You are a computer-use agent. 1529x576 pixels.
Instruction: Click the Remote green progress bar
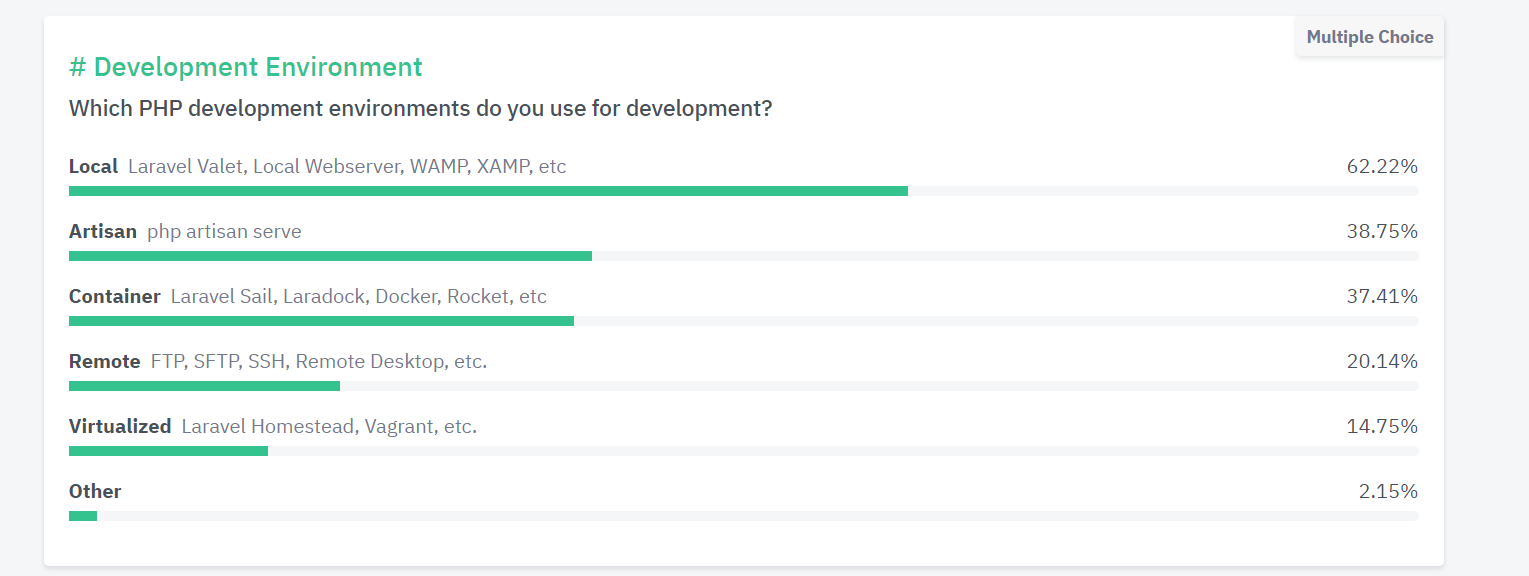pyautogui.click(x=204, y=385)
